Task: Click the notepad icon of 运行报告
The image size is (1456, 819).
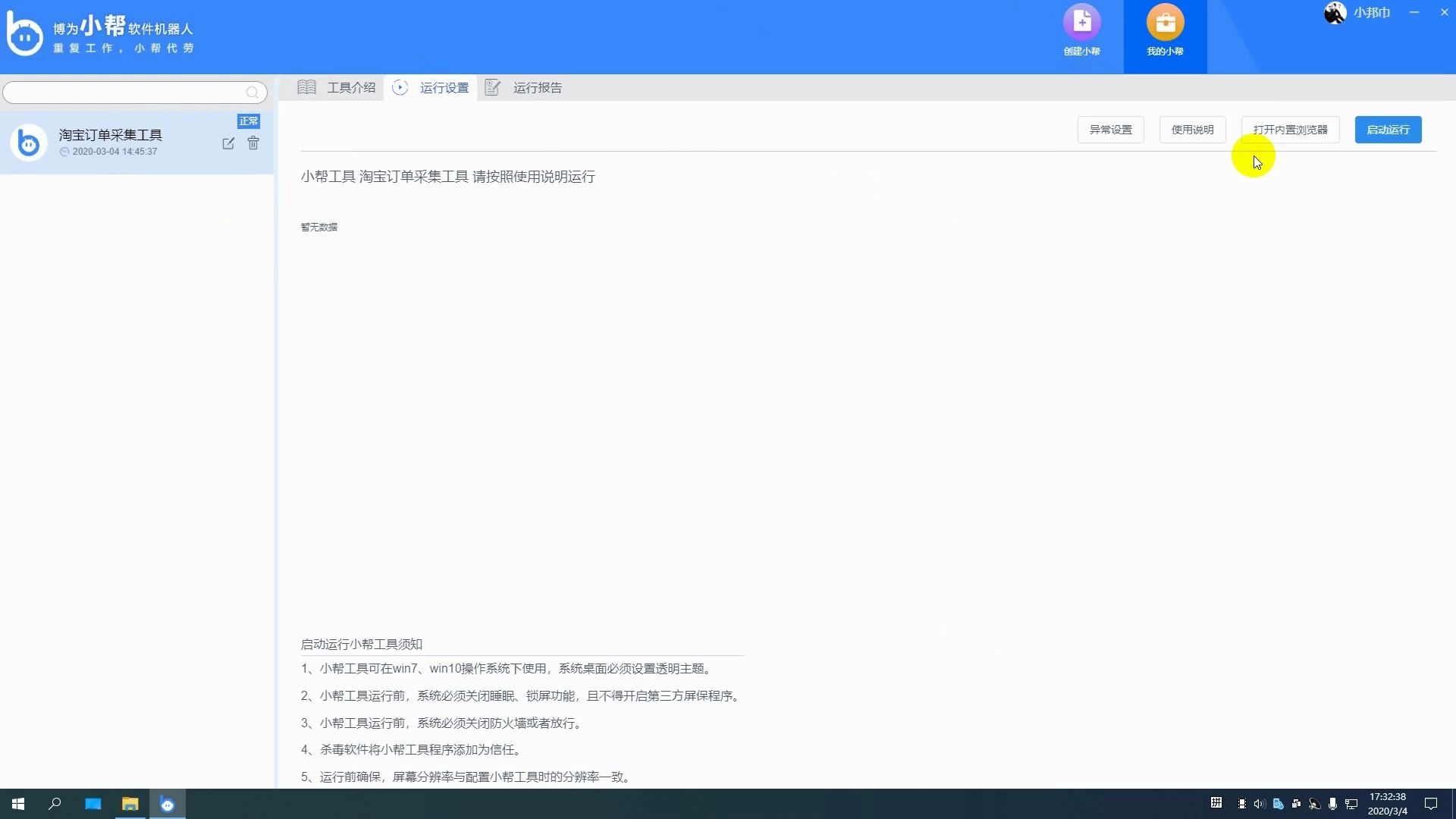Action: tap(493, 87)
